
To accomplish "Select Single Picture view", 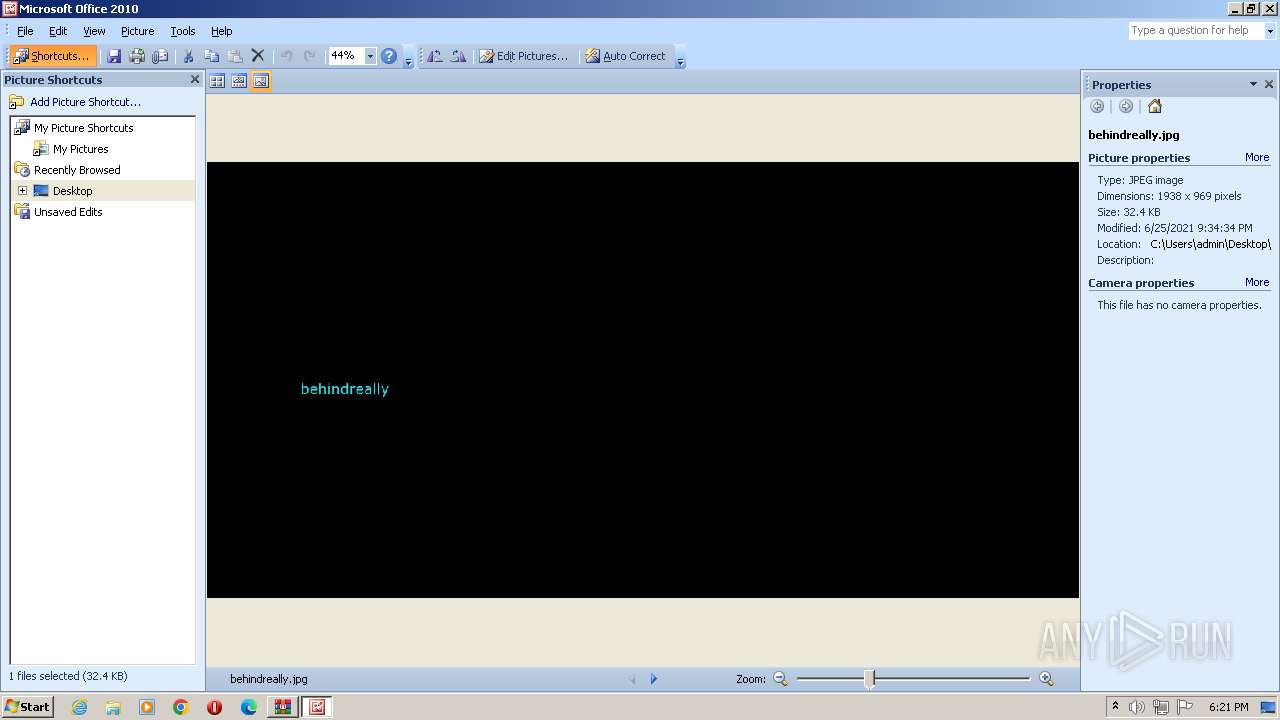I will click(x=261, y=81).
